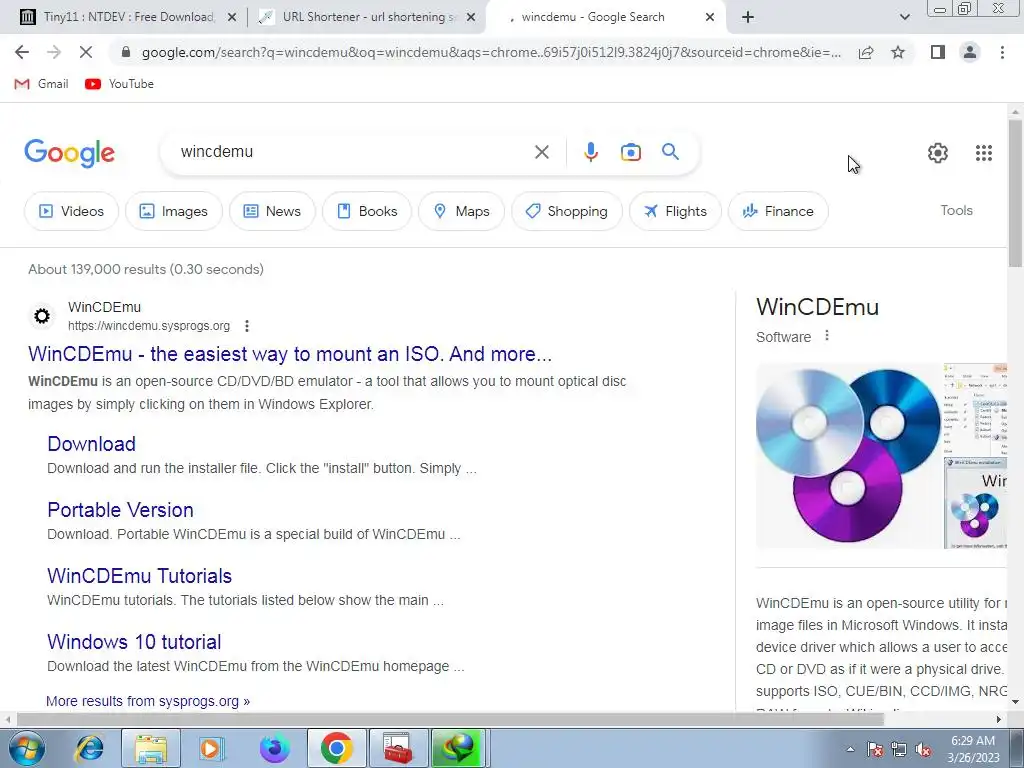Filter results by Books
This screenshot has height=768, width=1024.
[367, 211]
